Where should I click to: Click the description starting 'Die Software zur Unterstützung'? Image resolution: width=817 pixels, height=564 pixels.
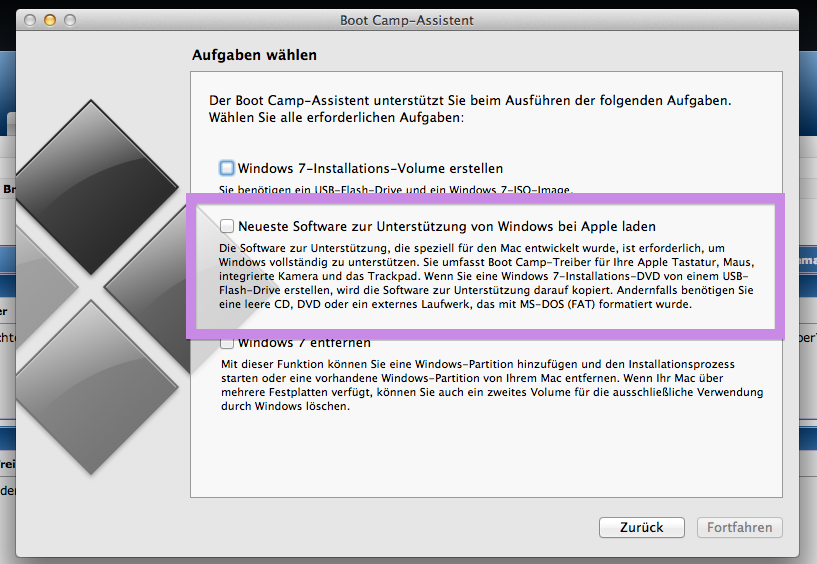487,276
